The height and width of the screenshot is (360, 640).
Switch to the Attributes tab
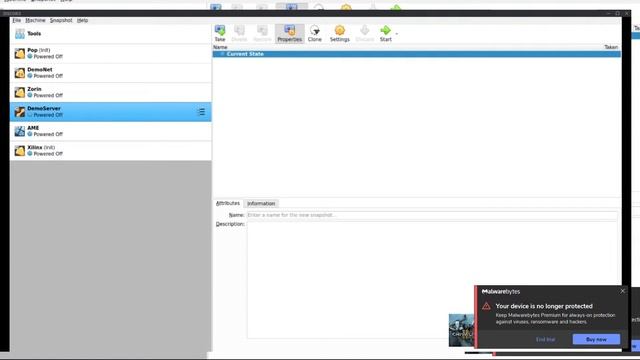click(228, 203)
